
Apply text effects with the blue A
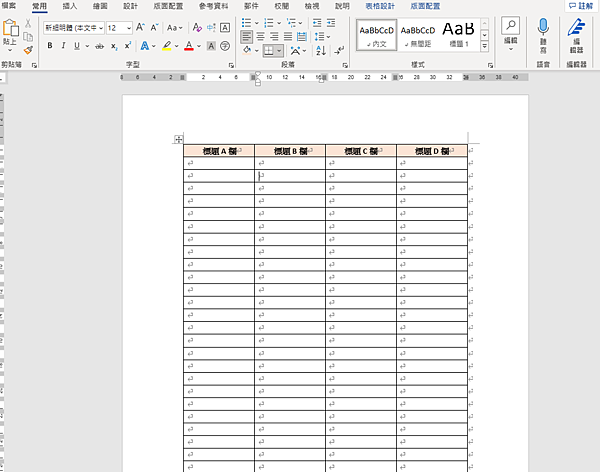click(x=145, y=46)
